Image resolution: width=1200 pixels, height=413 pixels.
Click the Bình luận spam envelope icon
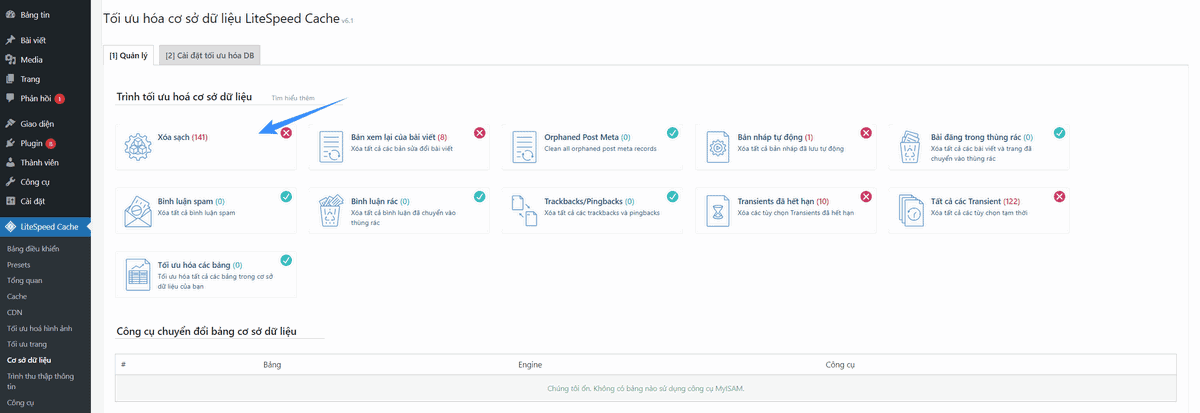tap(137, 212)
